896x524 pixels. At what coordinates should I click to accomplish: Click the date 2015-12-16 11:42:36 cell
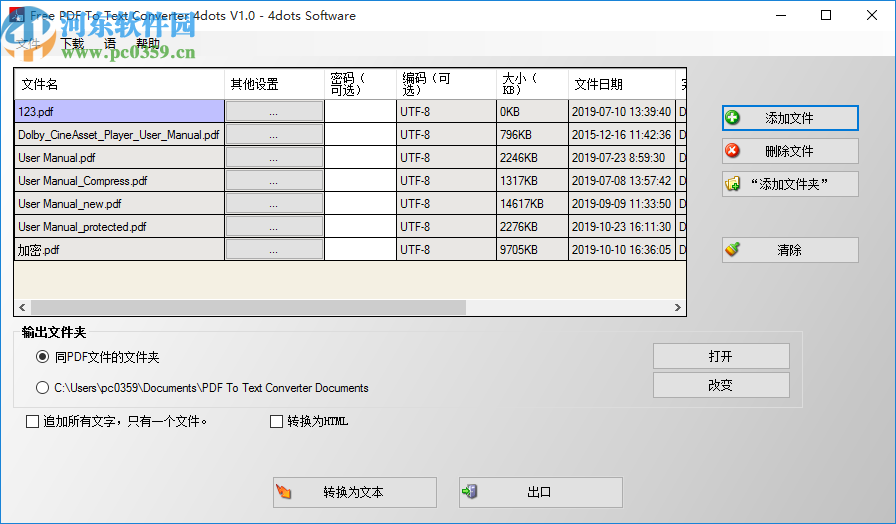[x=622, y=134]
